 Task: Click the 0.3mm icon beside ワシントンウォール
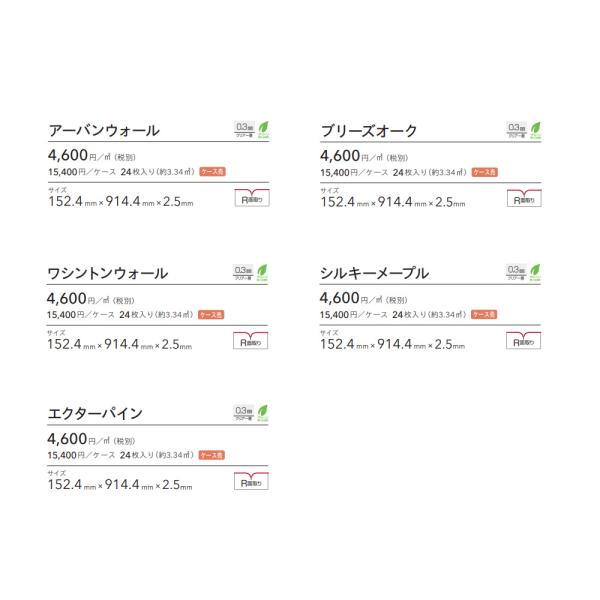click(x=243, y=272)
